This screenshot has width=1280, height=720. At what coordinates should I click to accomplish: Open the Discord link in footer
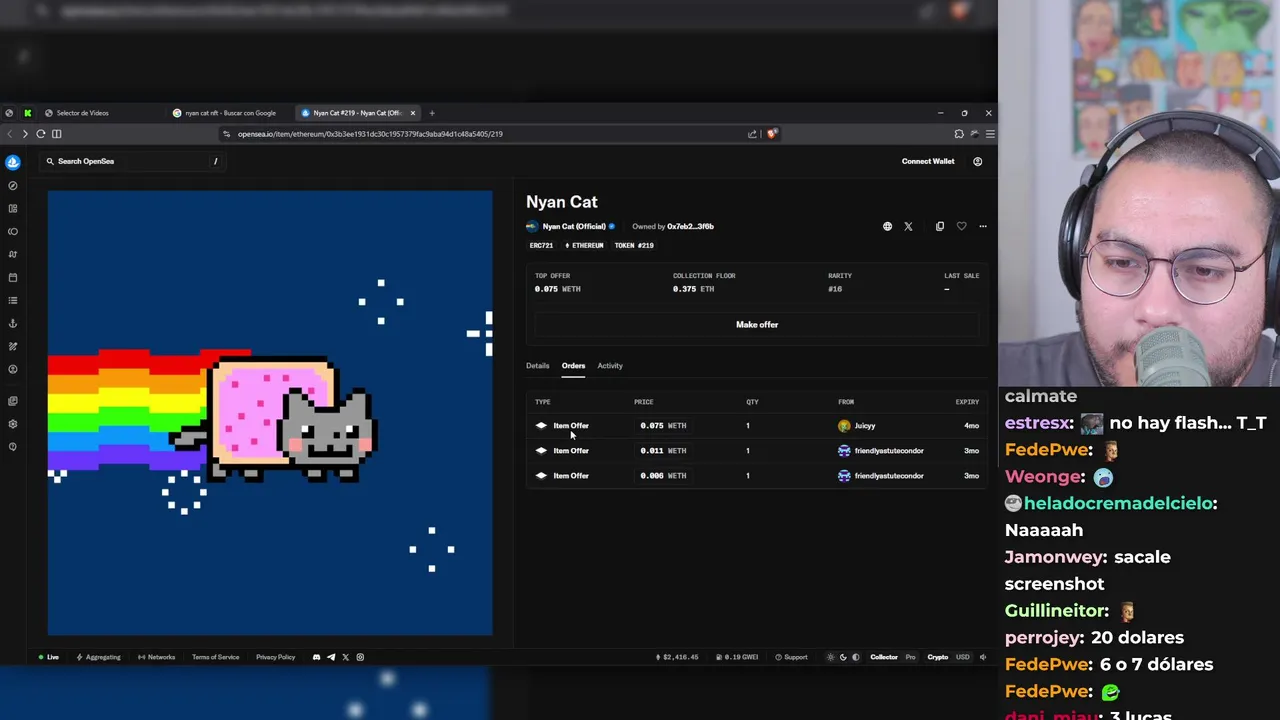pyautogui.click(x=316, y=657)
